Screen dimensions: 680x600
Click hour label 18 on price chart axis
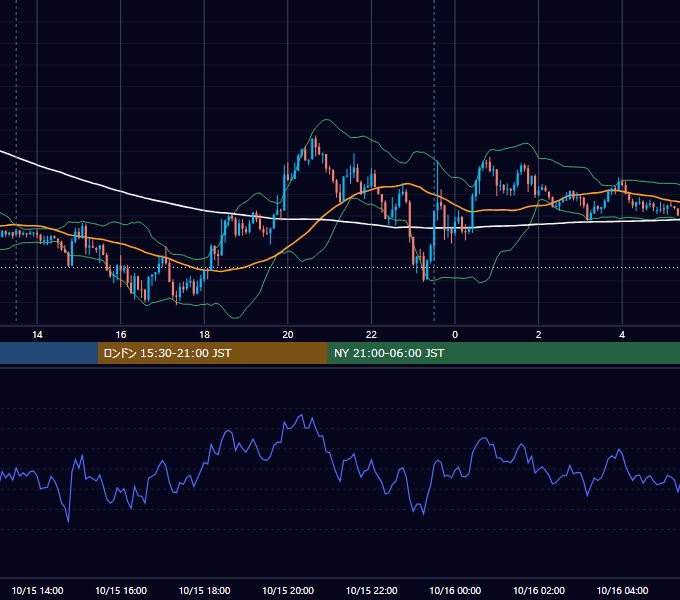pyautogui.click(x=204, y=335)
